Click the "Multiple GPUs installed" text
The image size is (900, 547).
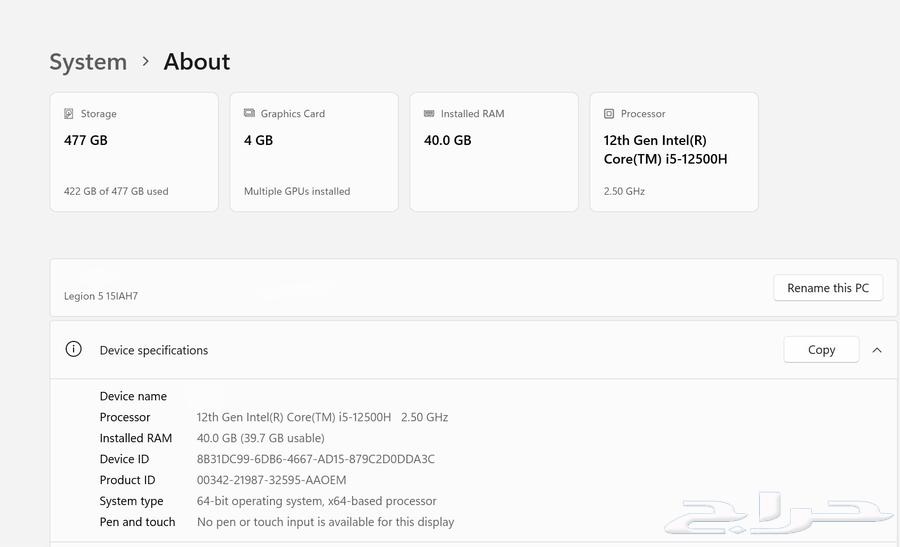pyautogui.click(x=297, y=191)
